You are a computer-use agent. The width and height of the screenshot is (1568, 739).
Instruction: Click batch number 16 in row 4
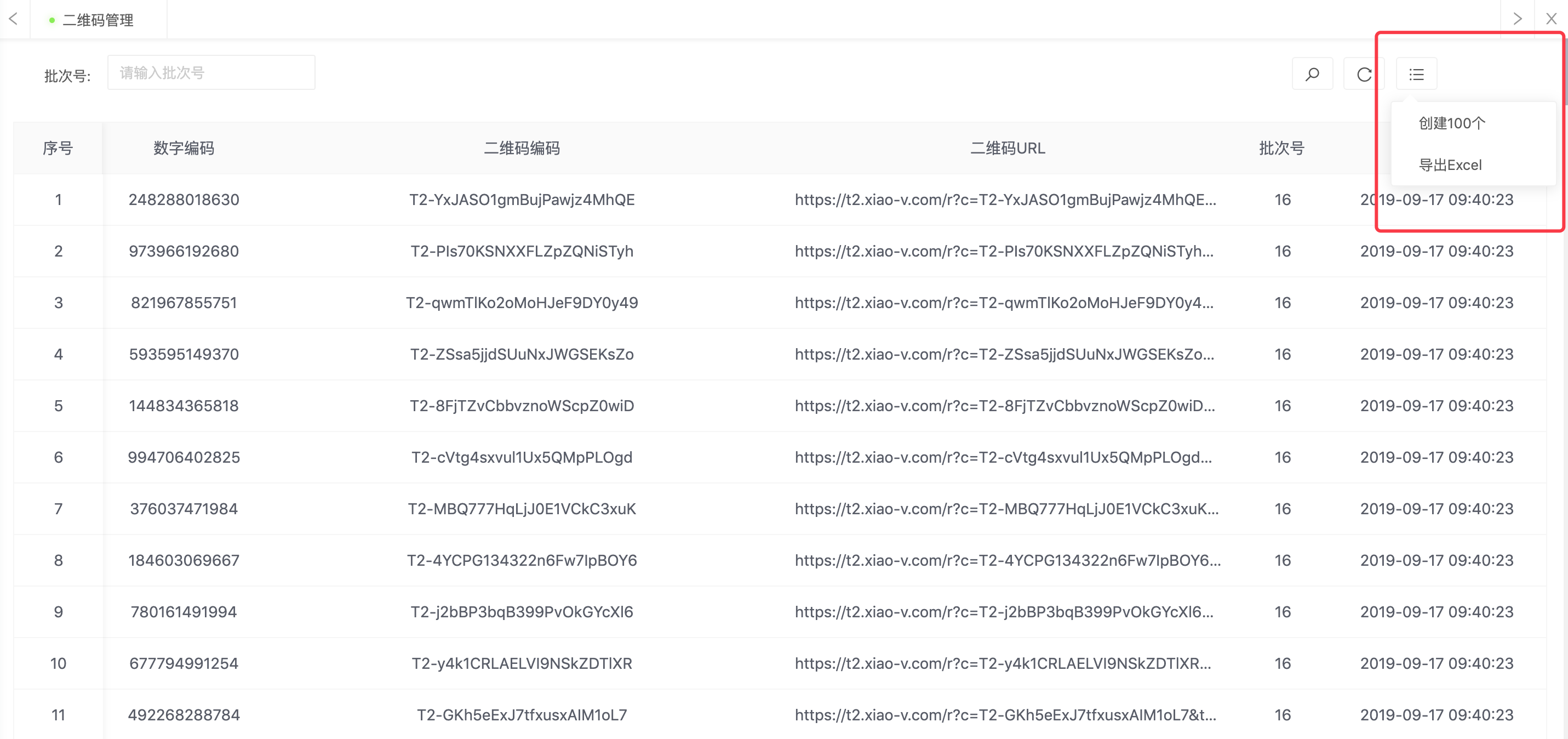pyautogui.click(x=1283, y=355)
